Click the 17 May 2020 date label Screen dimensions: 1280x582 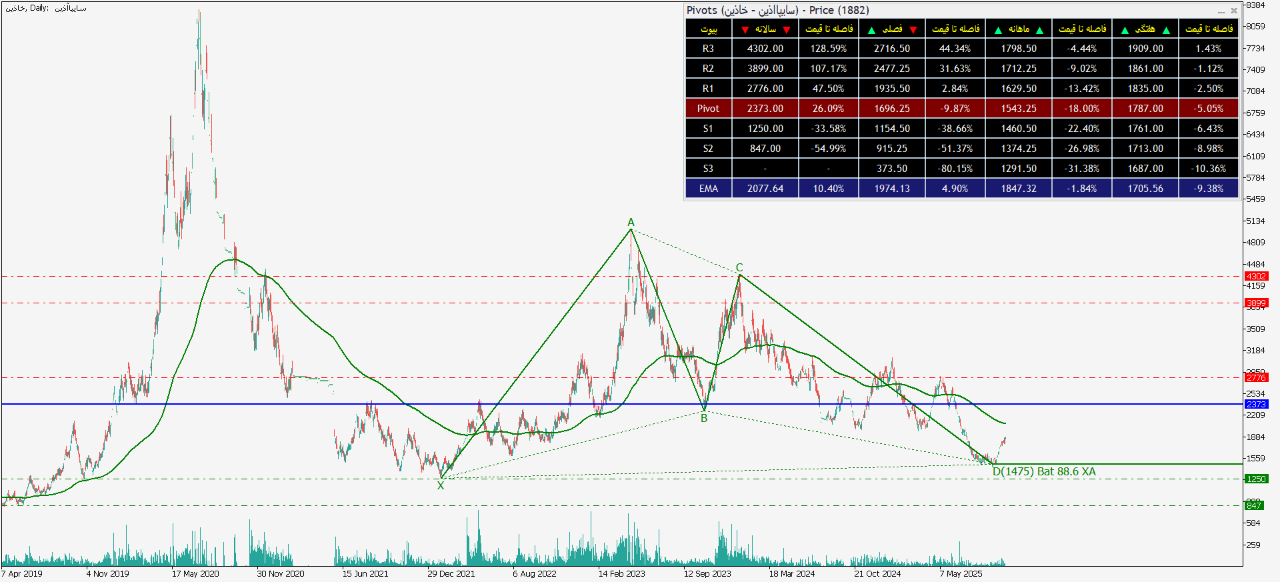195,575
